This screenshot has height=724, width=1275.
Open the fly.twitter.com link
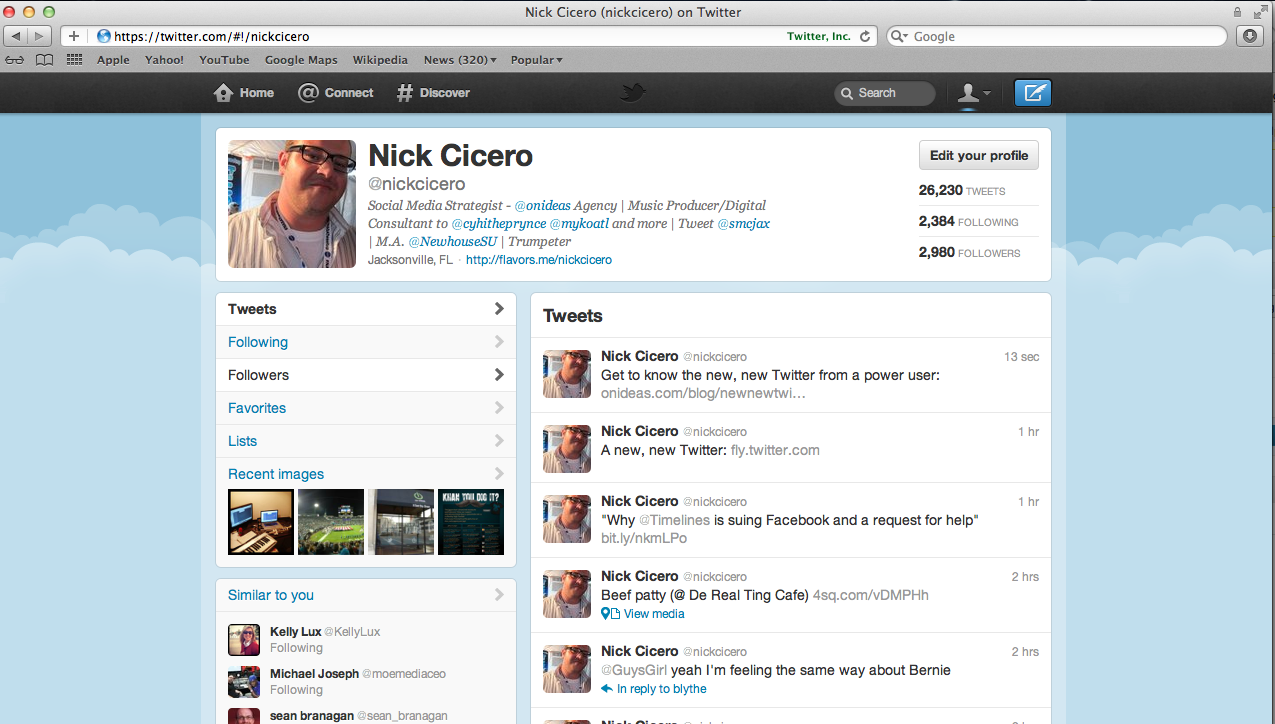(x=775, y=450)
